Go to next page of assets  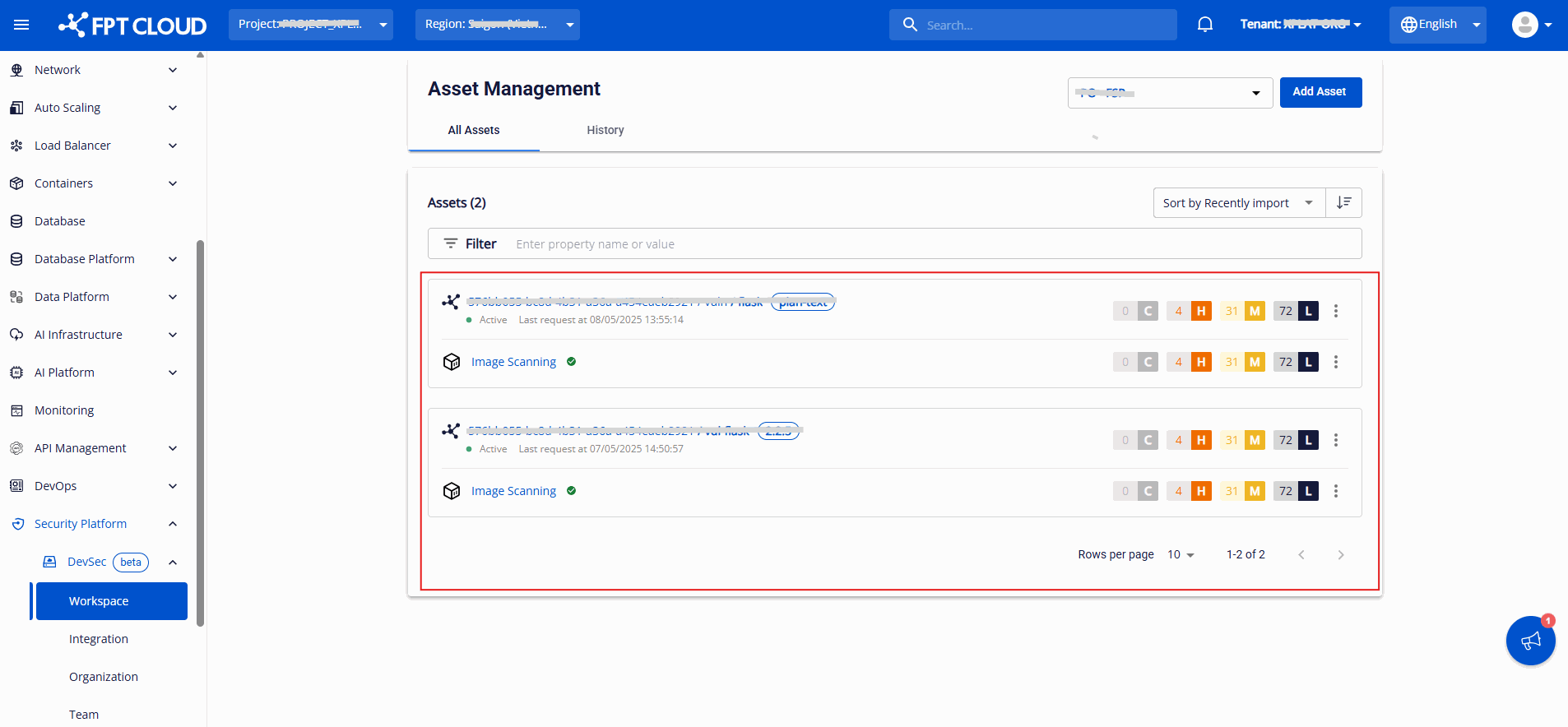1341,555
